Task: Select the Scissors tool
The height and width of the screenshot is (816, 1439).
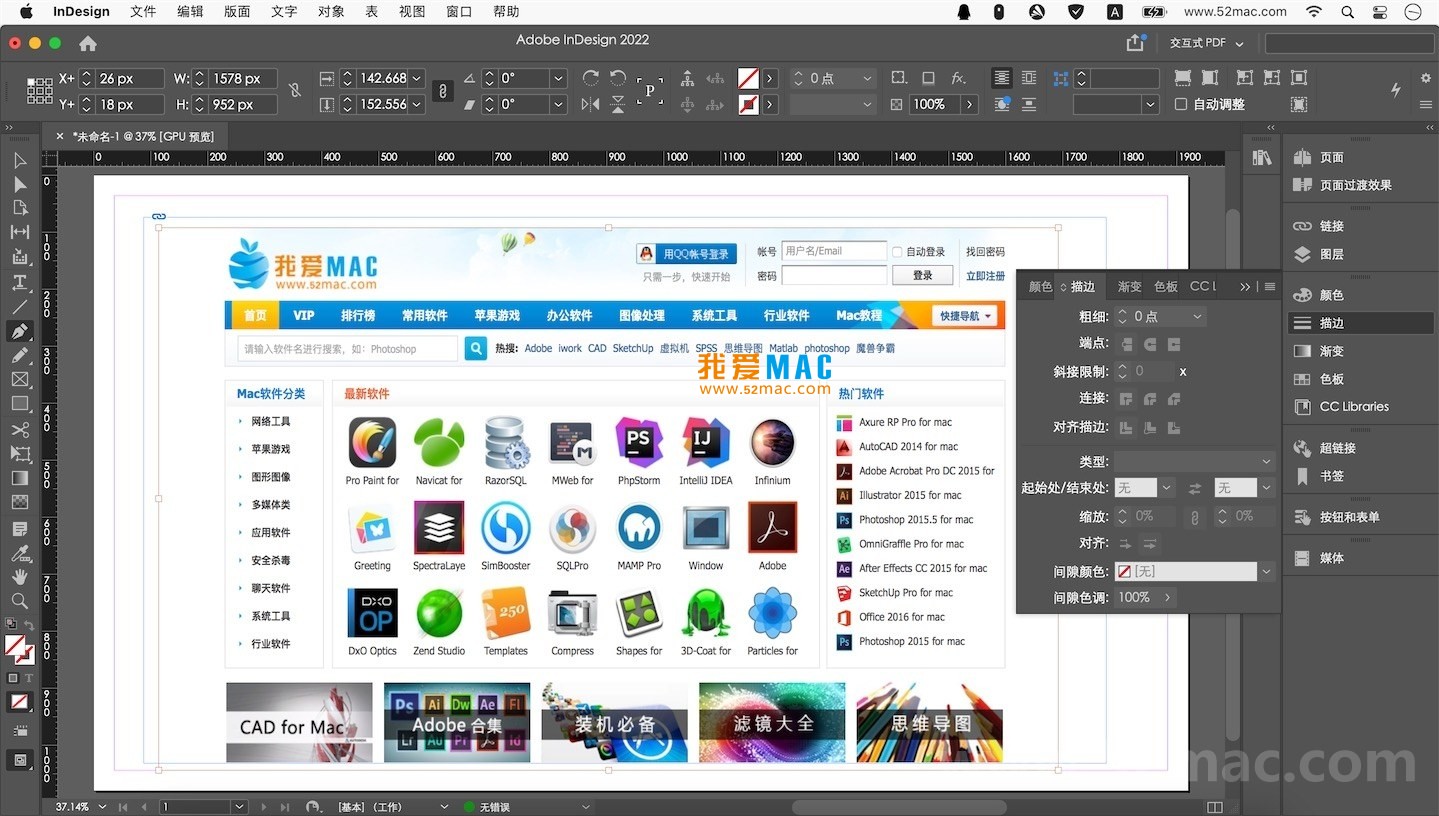Action: click(19, 429)
